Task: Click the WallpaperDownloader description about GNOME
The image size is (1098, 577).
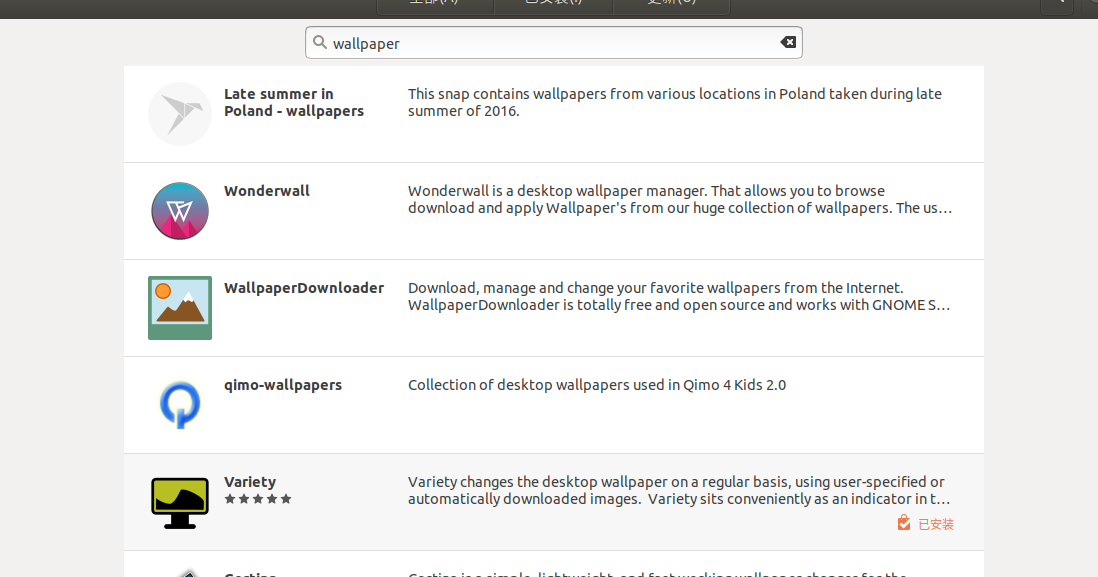Action: (x=679, y=296)
